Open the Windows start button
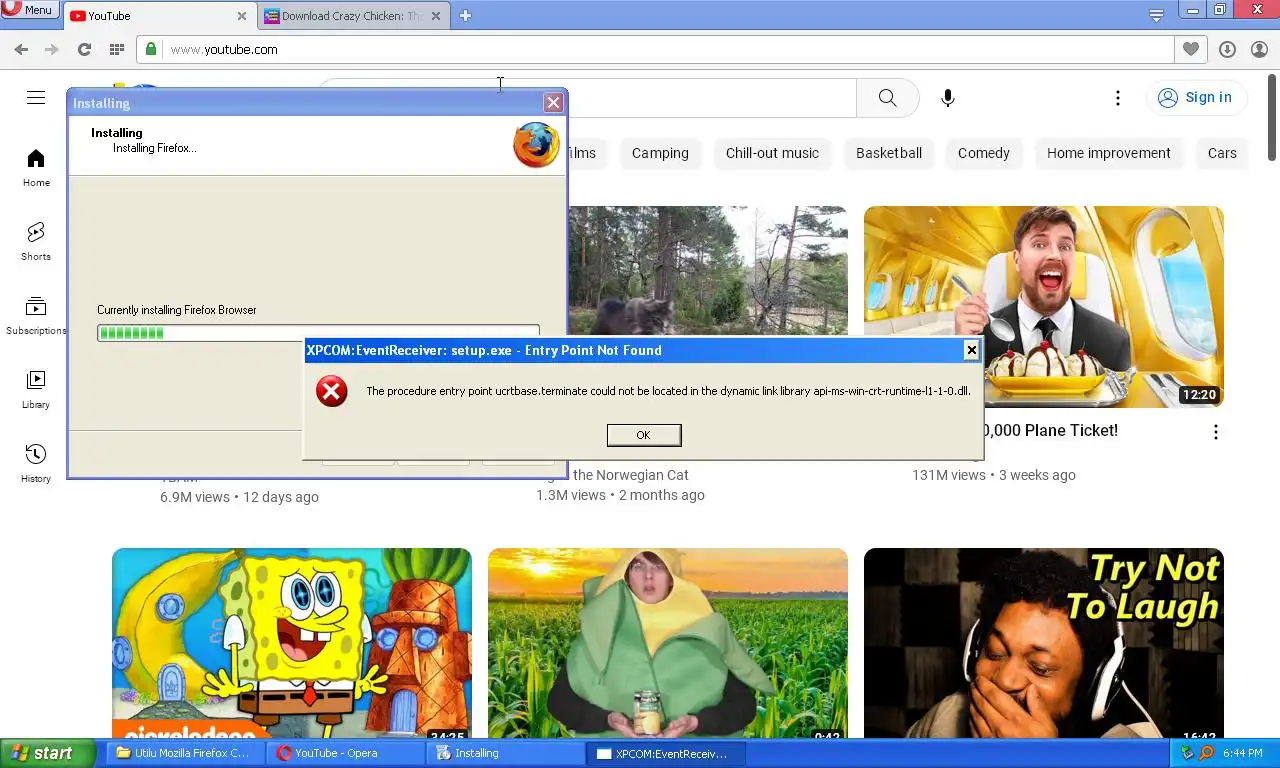The image size is (1280, 768). (x=47, y=753)
